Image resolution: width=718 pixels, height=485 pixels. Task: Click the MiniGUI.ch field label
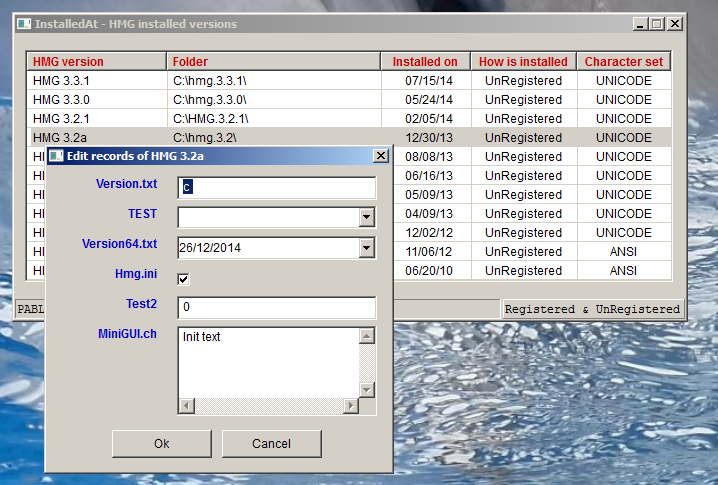(x=127, y=334)
